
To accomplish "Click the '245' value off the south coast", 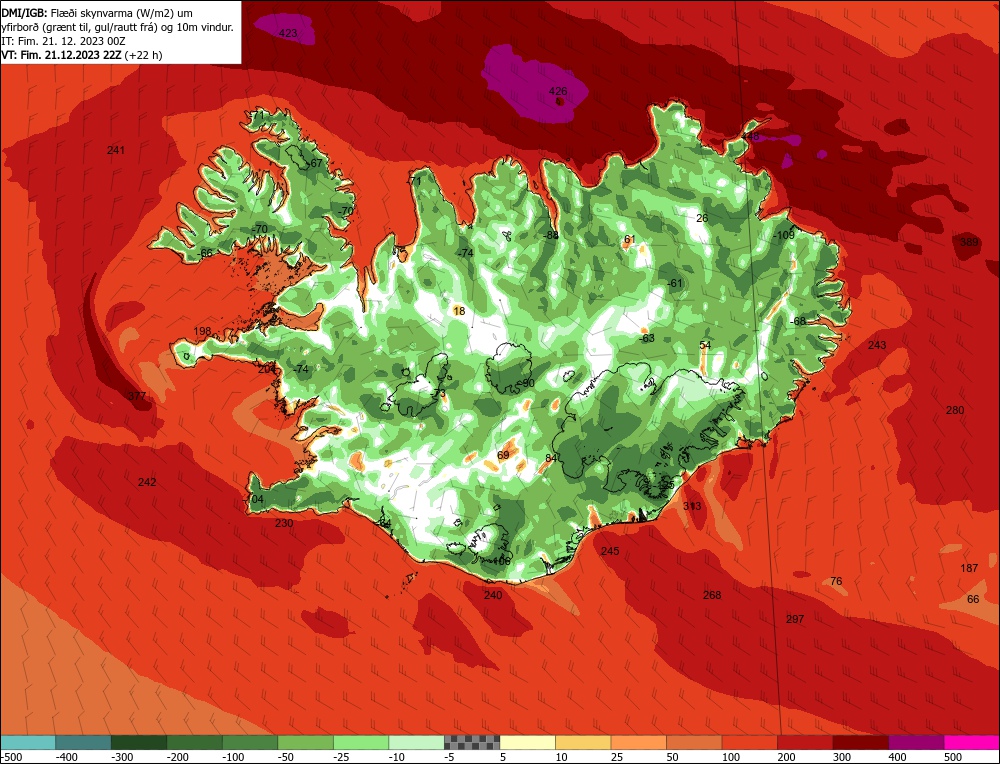I will tap(610, 551).
